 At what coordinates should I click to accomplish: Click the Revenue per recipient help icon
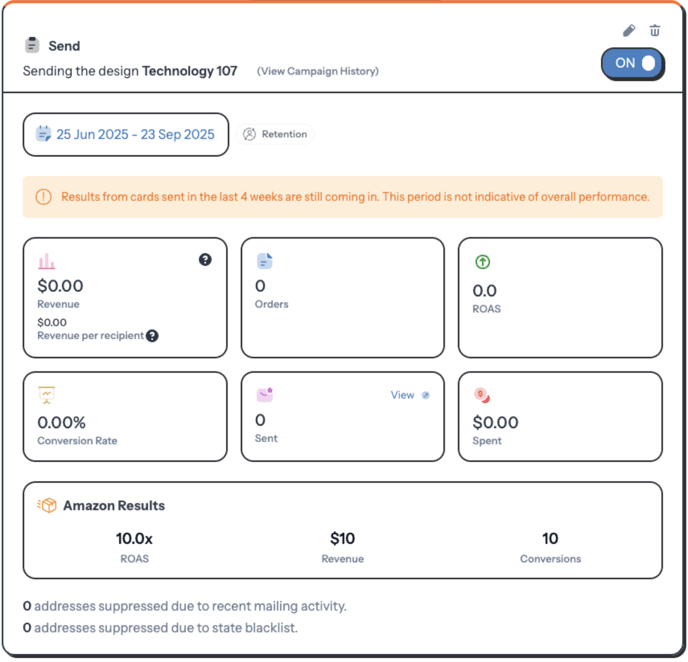tap(153, 336)
